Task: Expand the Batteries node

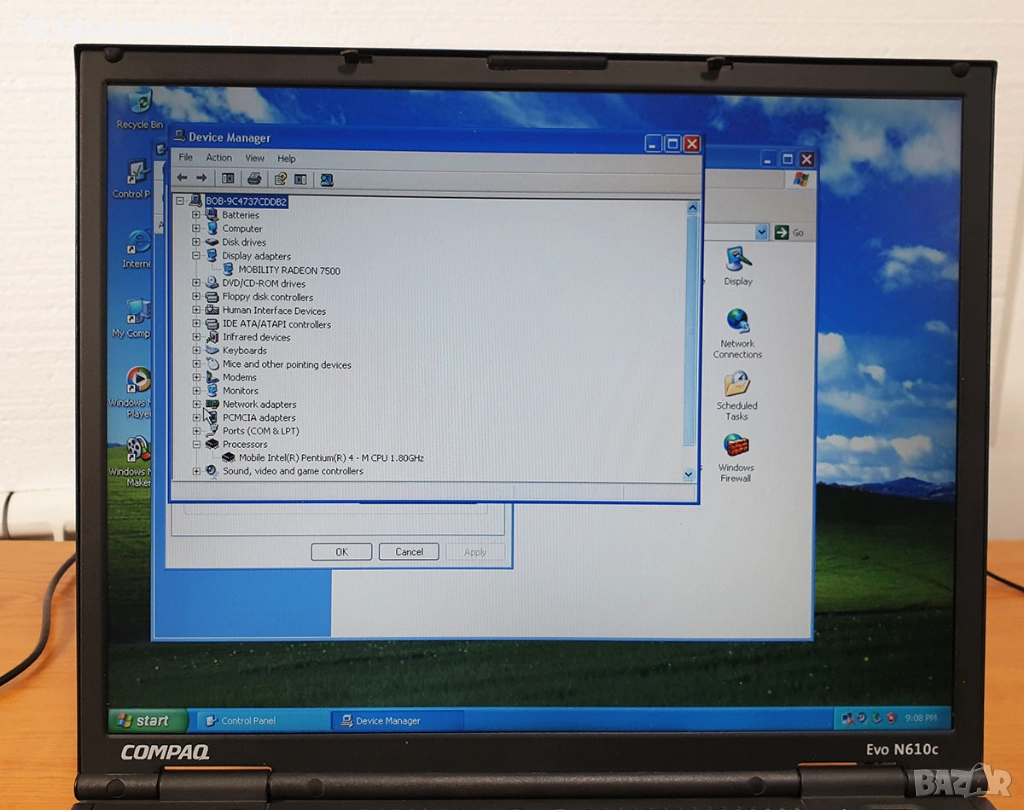Action: tap(196, 215)
